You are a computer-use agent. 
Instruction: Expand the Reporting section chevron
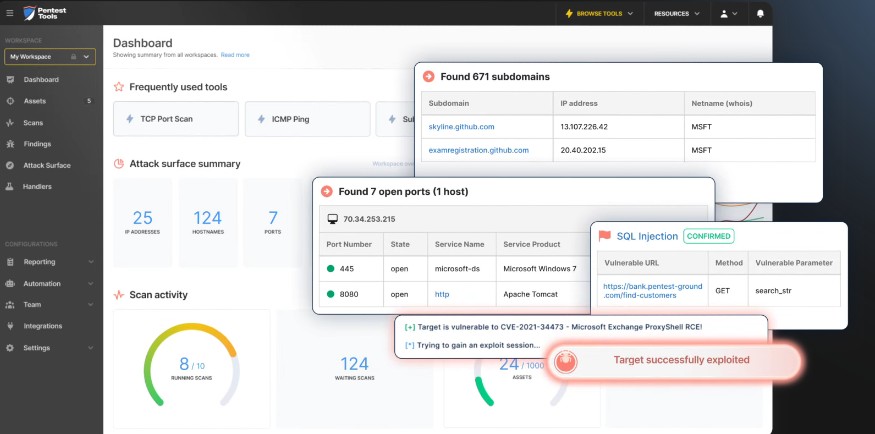pyautogui.click(x=91, y=262)
